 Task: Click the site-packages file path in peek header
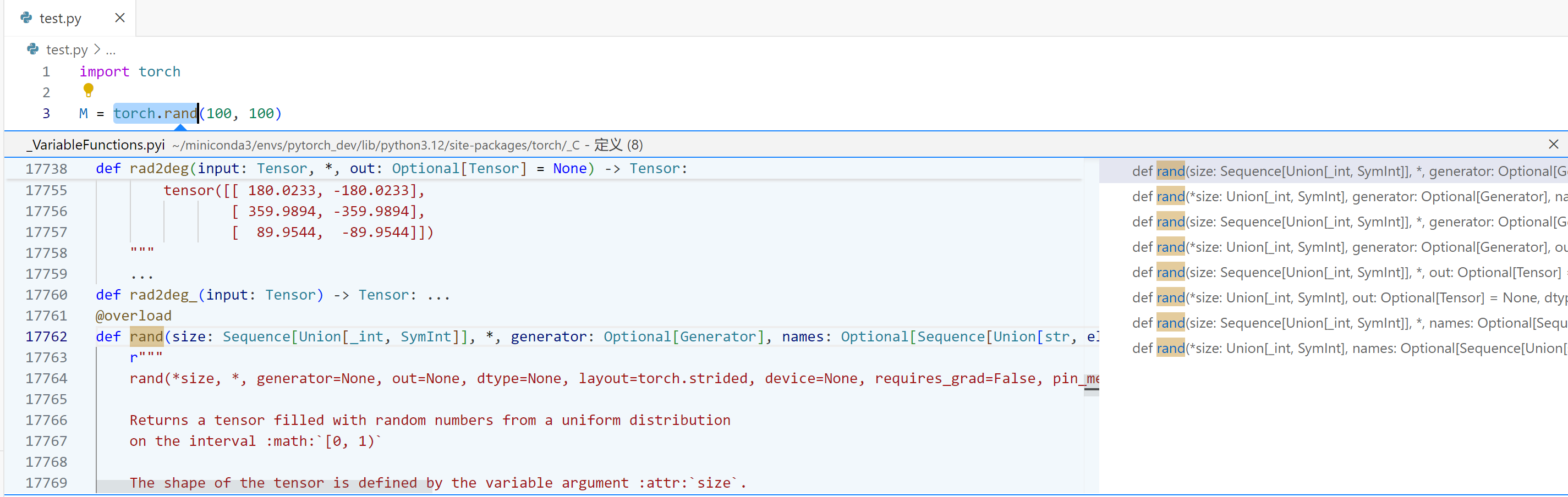(376, 145)
